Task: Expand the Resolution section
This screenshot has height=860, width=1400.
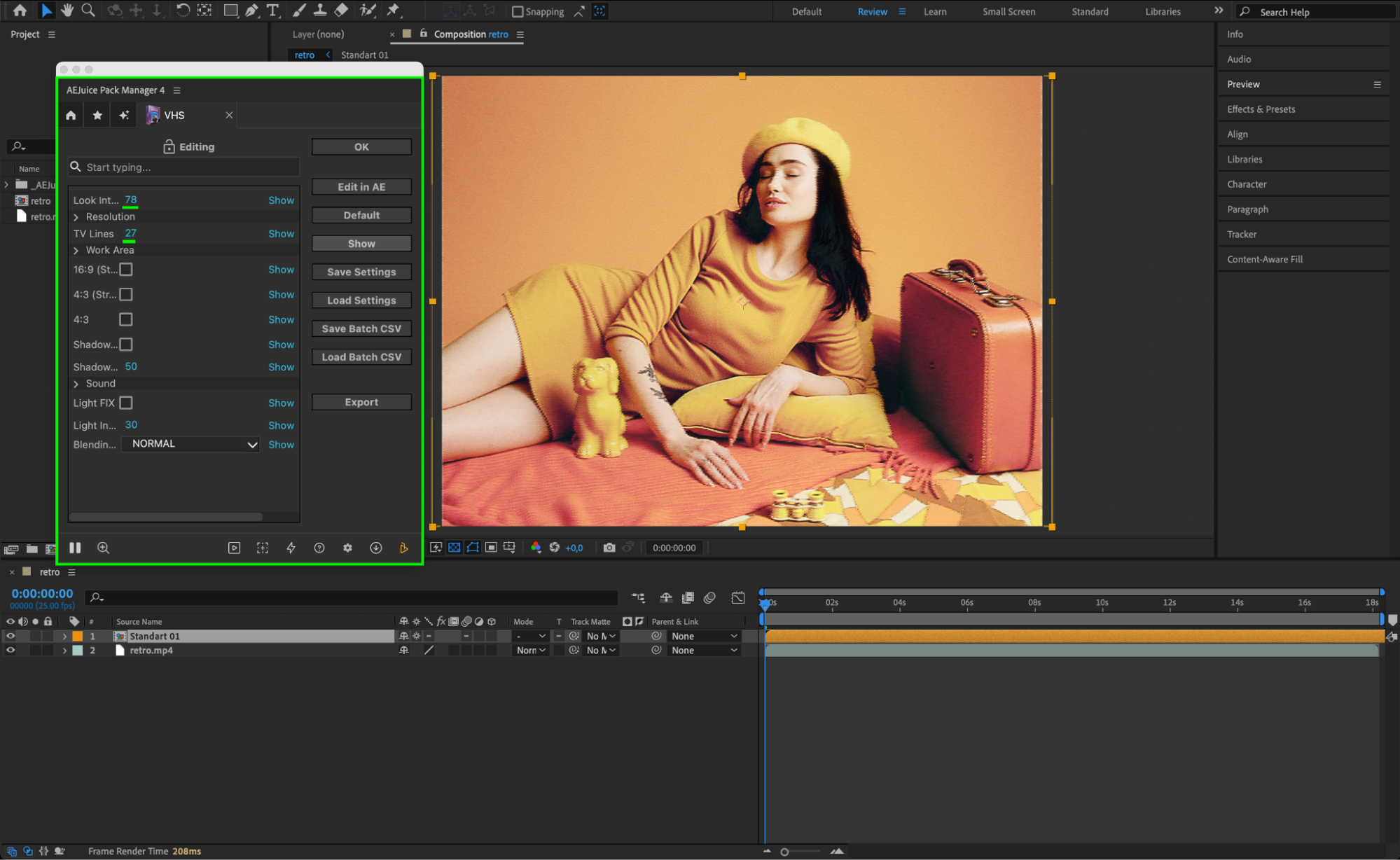Action: [76, 217]
